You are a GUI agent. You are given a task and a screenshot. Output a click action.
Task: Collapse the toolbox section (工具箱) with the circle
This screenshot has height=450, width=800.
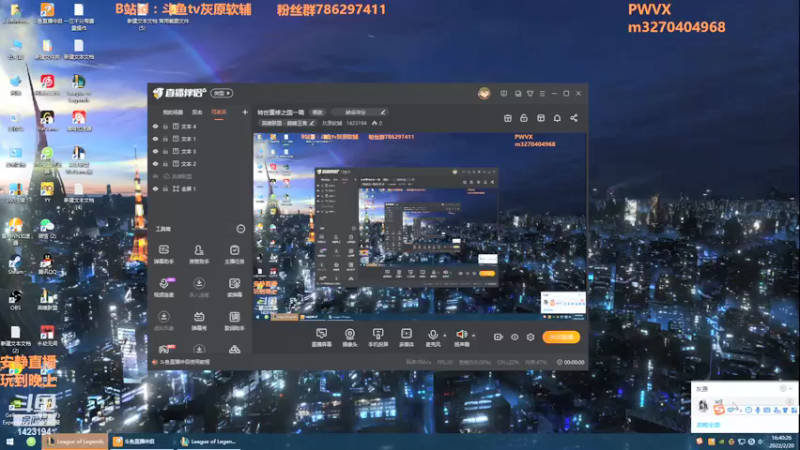point(241,229)
